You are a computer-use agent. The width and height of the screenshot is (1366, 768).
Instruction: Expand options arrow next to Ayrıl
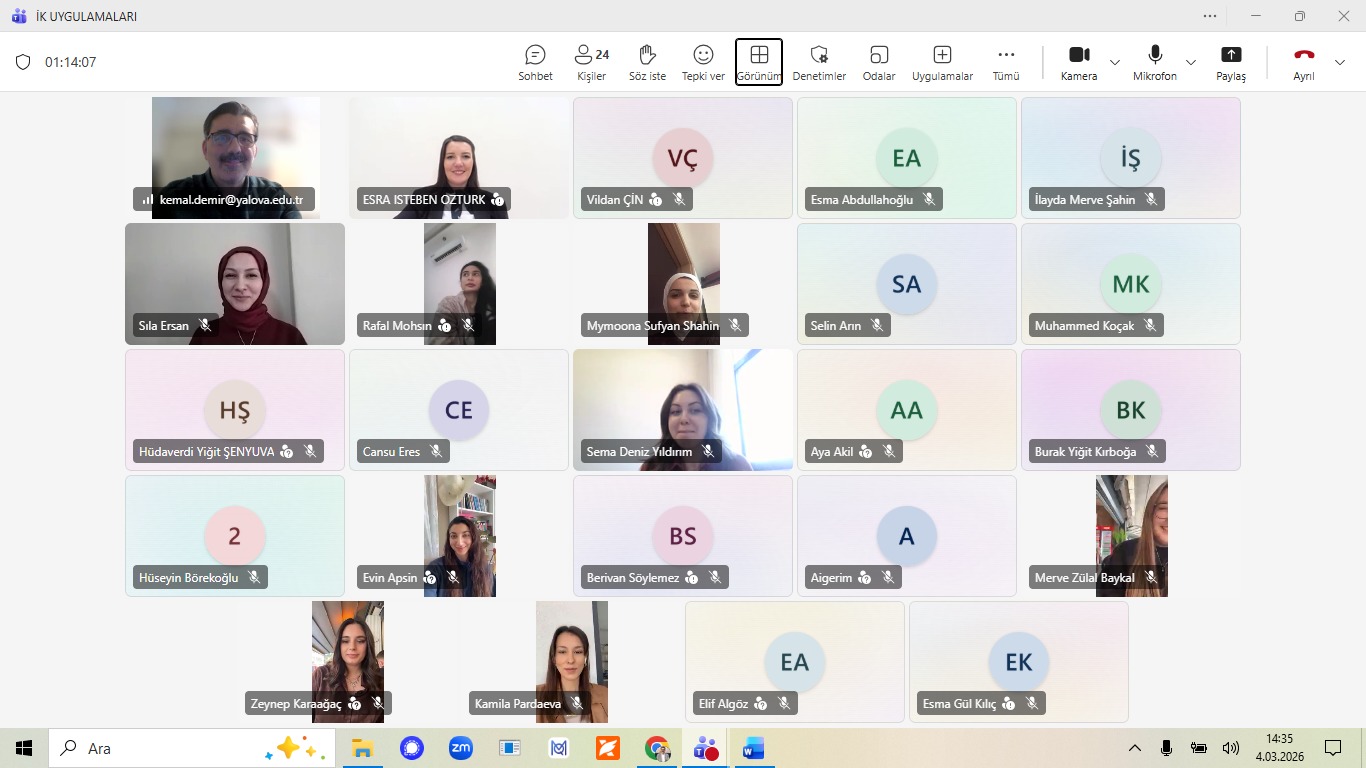click(1340, 62)
